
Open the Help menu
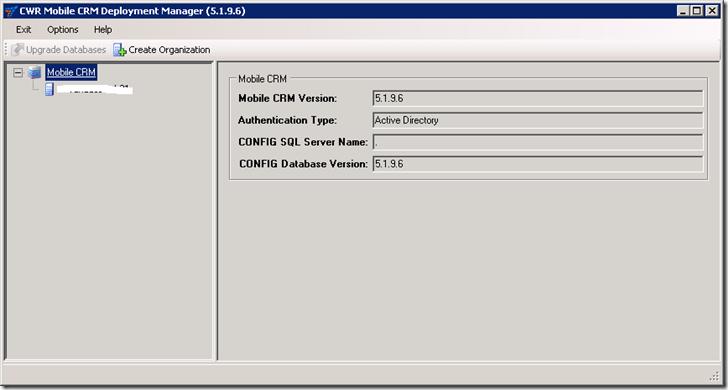click(x=103, y=30)
